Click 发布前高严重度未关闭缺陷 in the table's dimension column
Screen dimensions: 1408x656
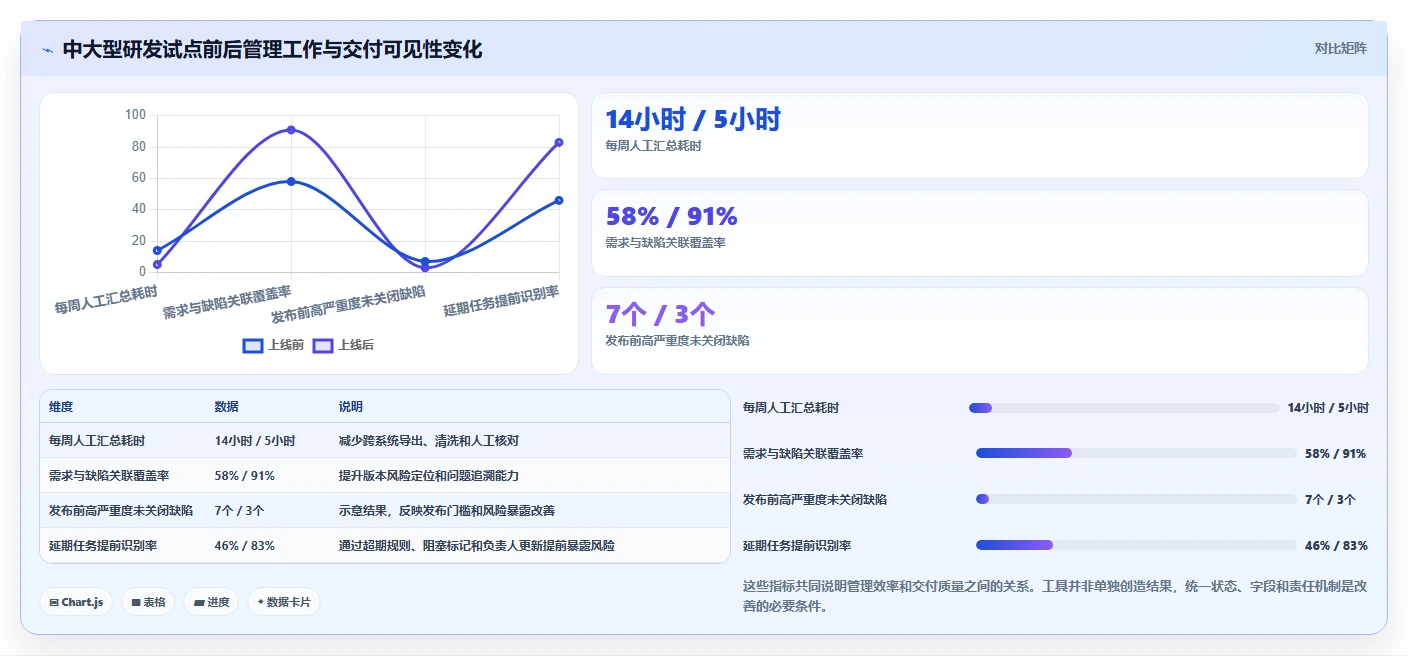click(121, 511)
